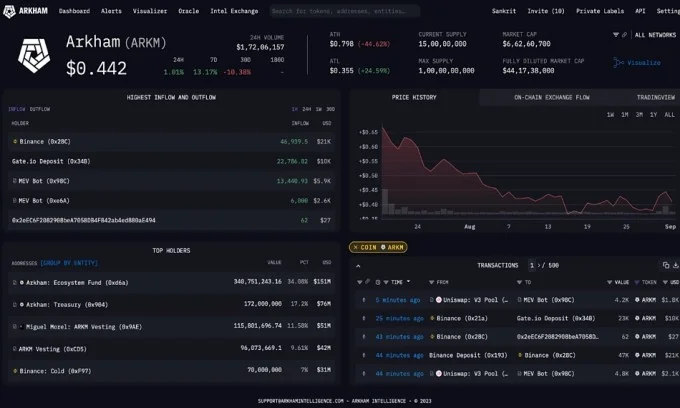Select the 1M range on price chart
This screenshot has height=408, width=680.
click(625, 115)
